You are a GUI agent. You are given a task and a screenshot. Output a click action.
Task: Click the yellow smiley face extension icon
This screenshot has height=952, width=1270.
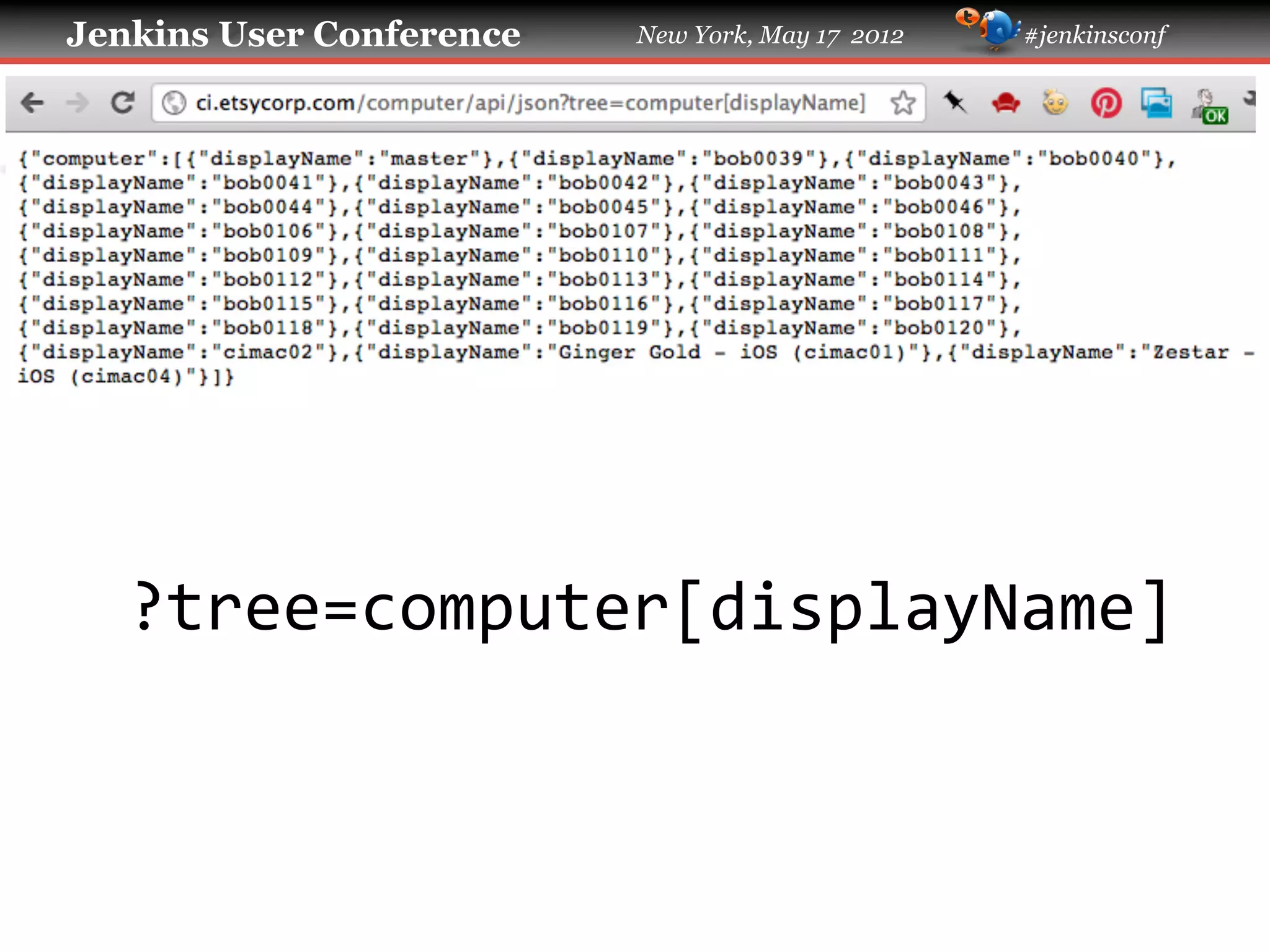tap(1055, 102)
